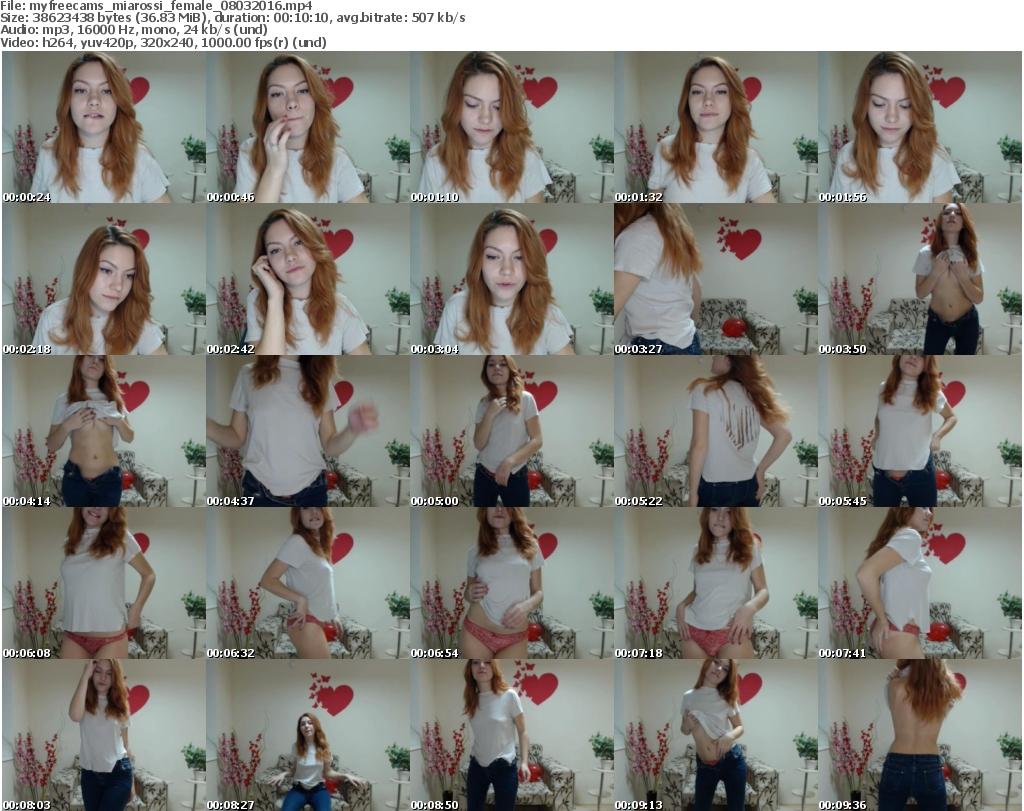Select the thumbnail stamped 00:00:46

click(308, 127)
